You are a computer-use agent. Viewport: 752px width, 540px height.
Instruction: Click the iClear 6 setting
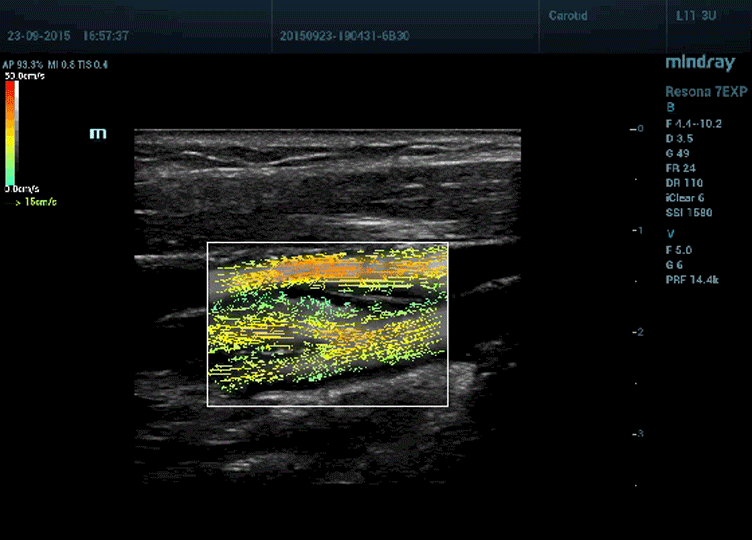click(x=686, y=199)
